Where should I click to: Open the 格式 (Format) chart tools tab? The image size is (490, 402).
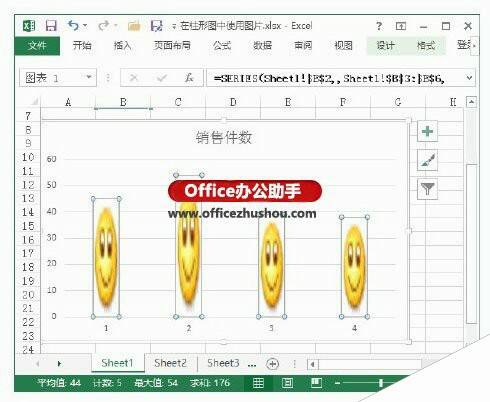pyautogui.click(x=426, y=45)
